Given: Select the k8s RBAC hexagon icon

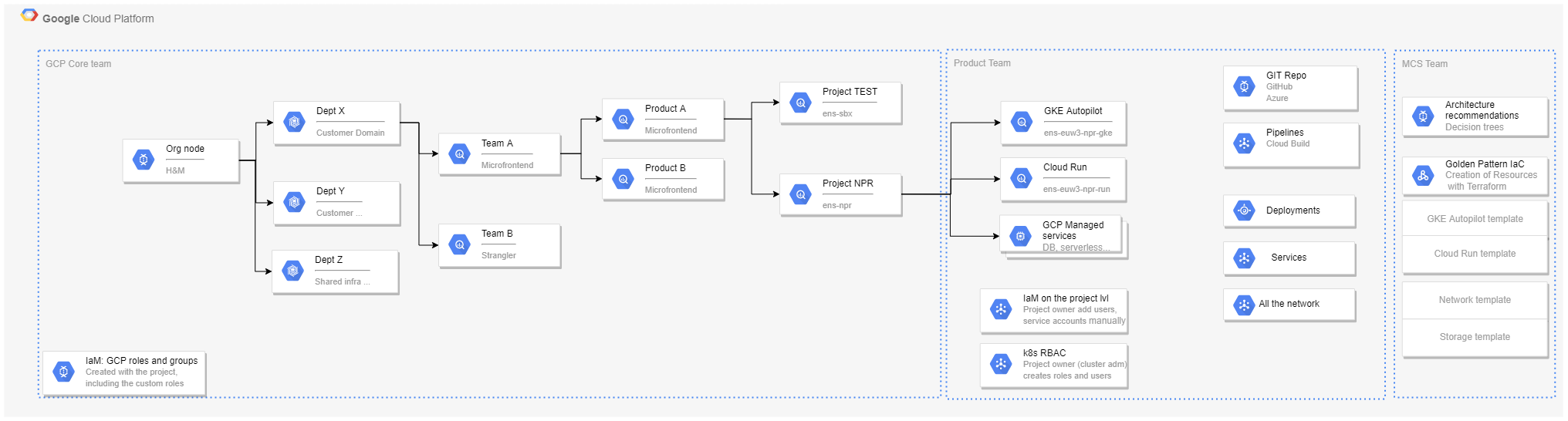Looking at the screenshot, I should pyautogui.click(x=1001, y=364).
